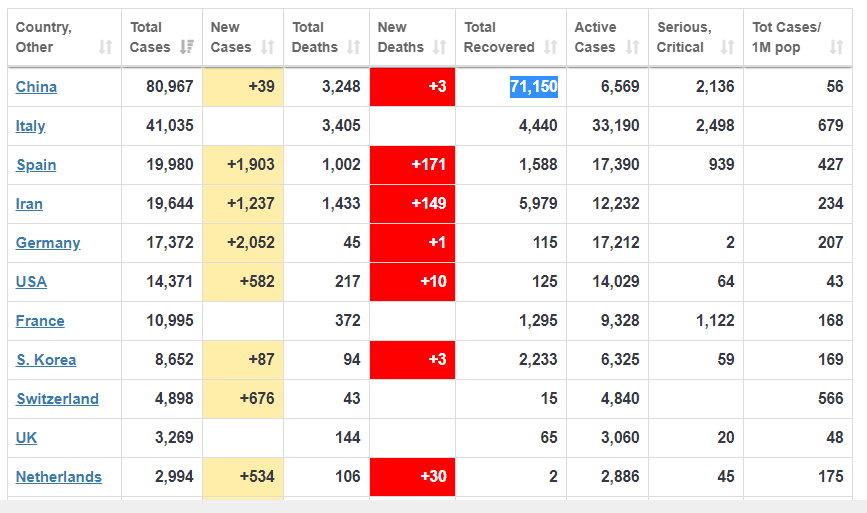
Task: Click the Serious, Critical header label
Action: pyautogui.click(x=684, y=37)
